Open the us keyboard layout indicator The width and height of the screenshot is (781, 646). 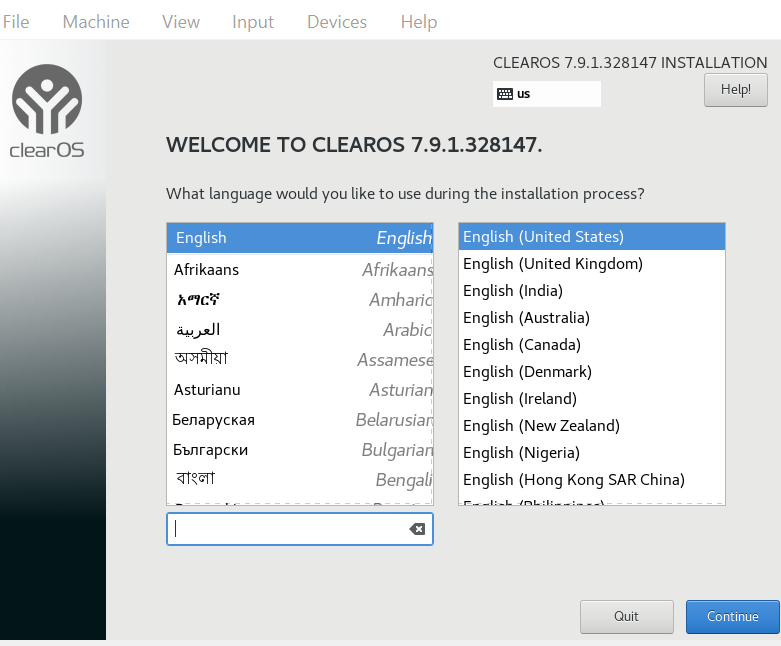coord(546,94)
